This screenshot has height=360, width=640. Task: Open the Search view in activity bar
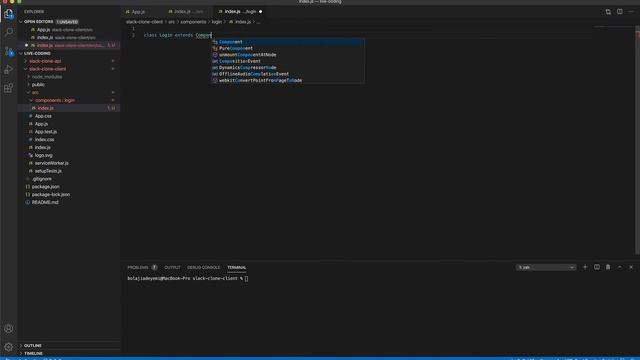coord(9,32)
